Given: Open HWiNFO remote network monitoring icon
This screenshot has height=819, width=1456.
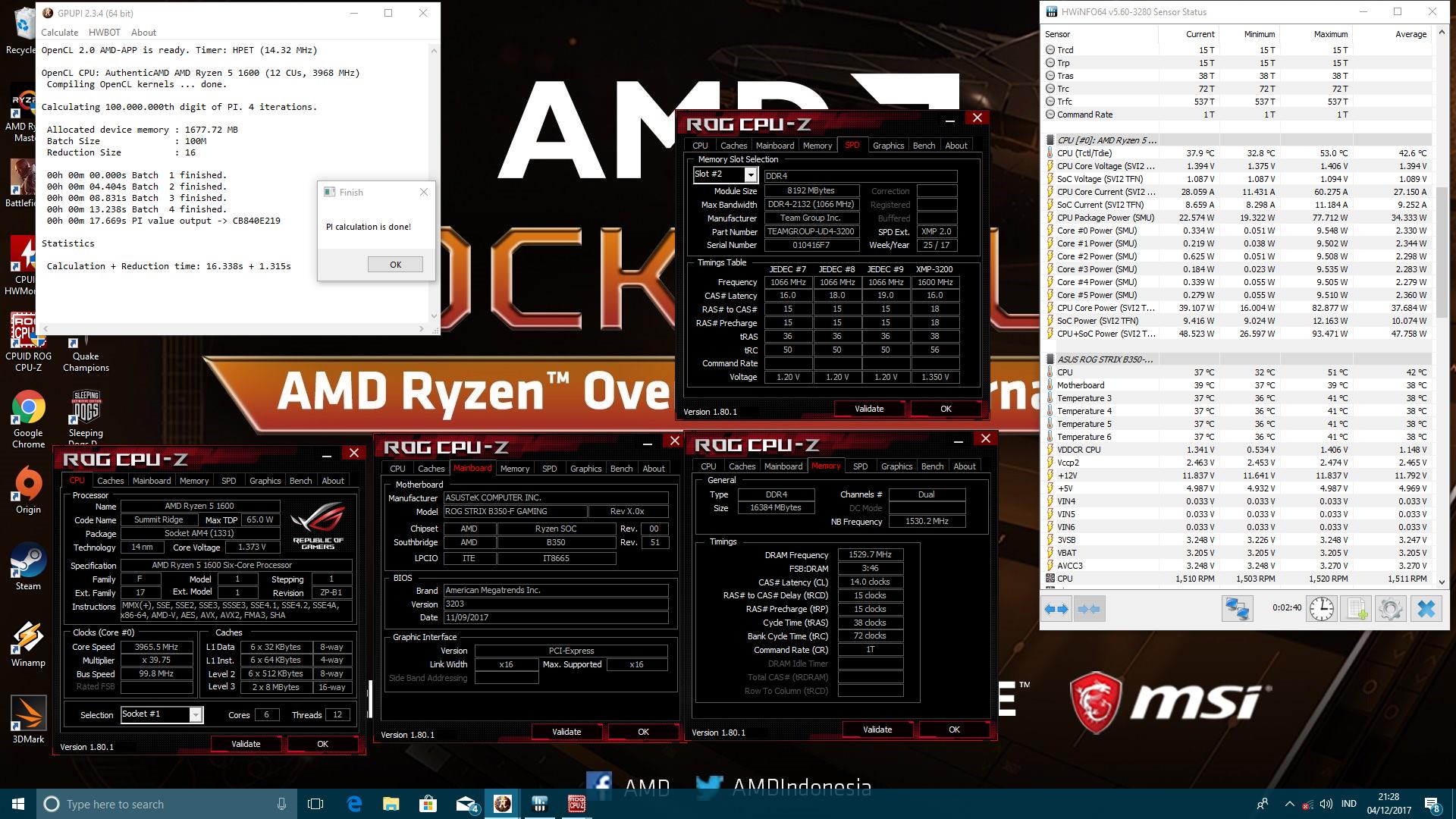Looking at the screenshot, I should tap(1238, 608).
